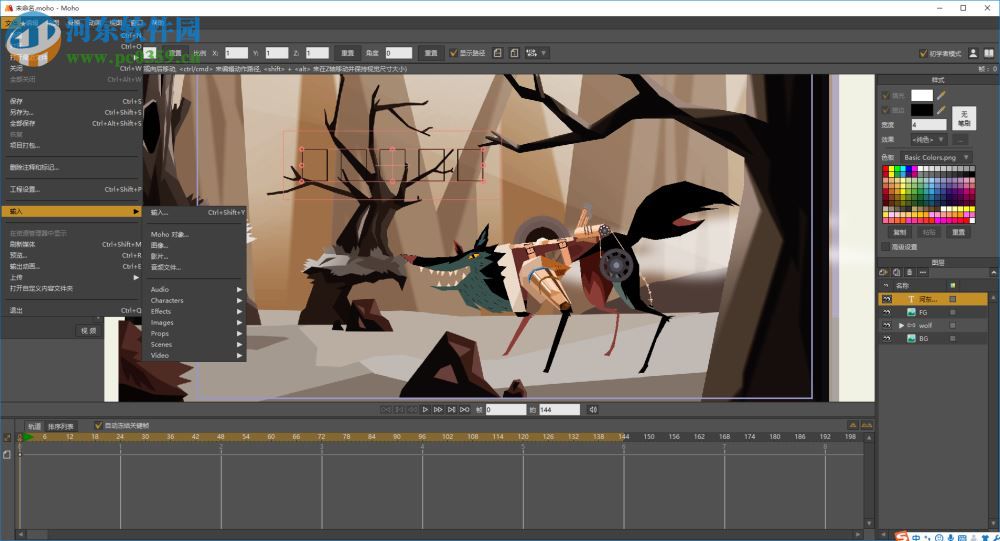
Task: Uncheck the show path checkbox
Action: click(x=453, y=53)
